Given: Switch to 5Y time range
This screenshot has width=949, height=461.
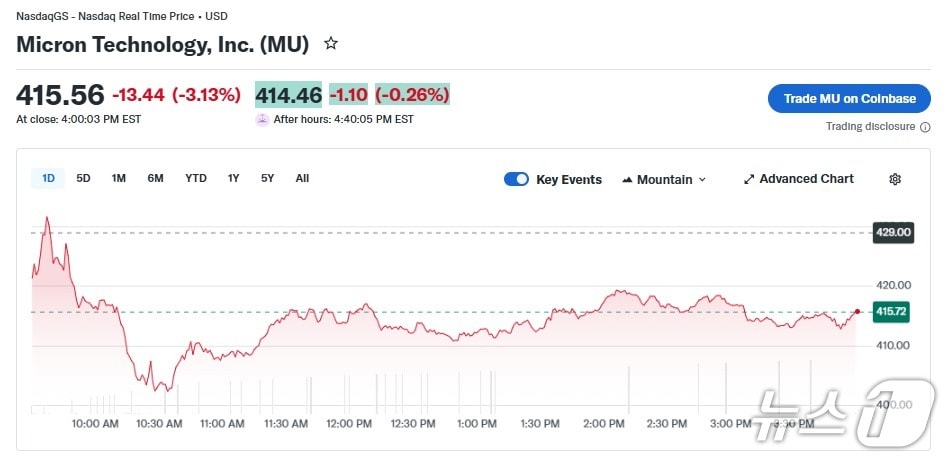Looking at the screenshot, I should (x=267, y=178).
